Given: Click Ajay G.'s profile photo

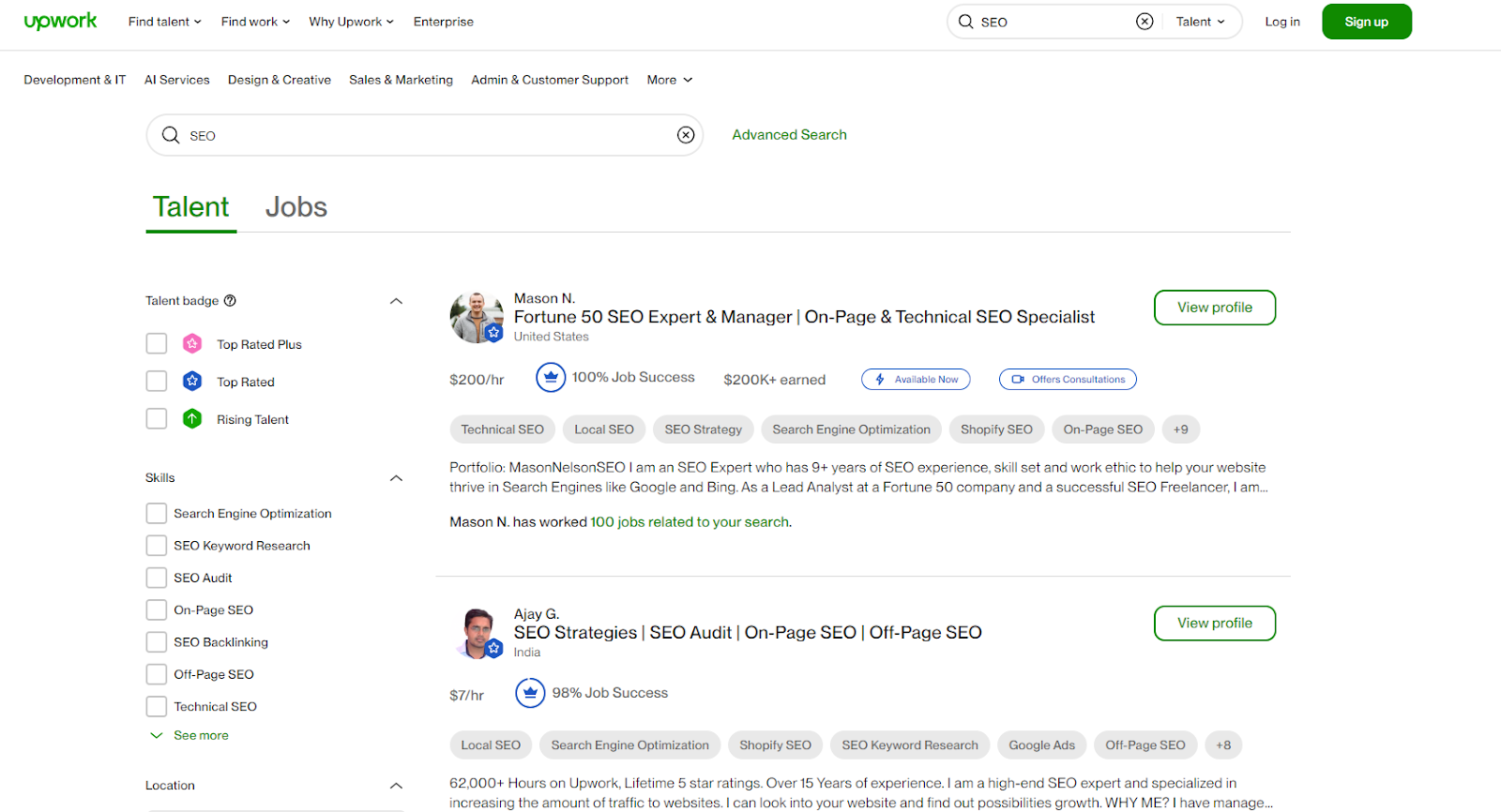Looking at the screenshot, I should (478, 633).
